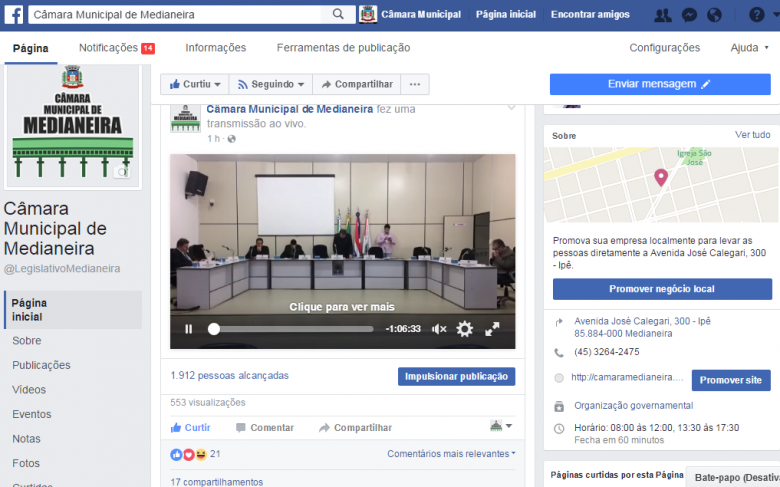Open the three dots more options button
This screenshot has width=780, height=487.
415,84
